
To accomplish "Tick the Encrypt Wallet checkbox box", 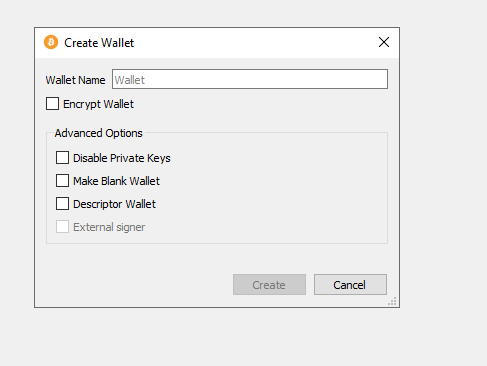I will pyautogui.click(x=52, y=104).
